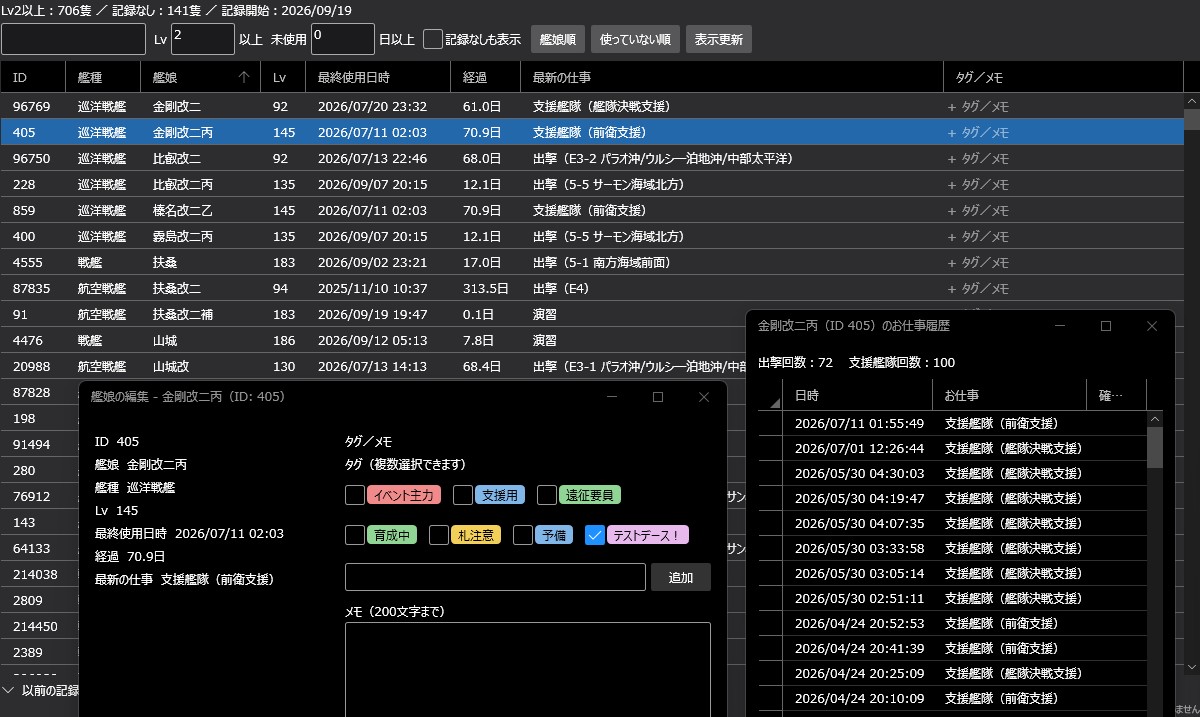
Task: Add tag/memo for 金剛改二 row
Action: [978, 106]
